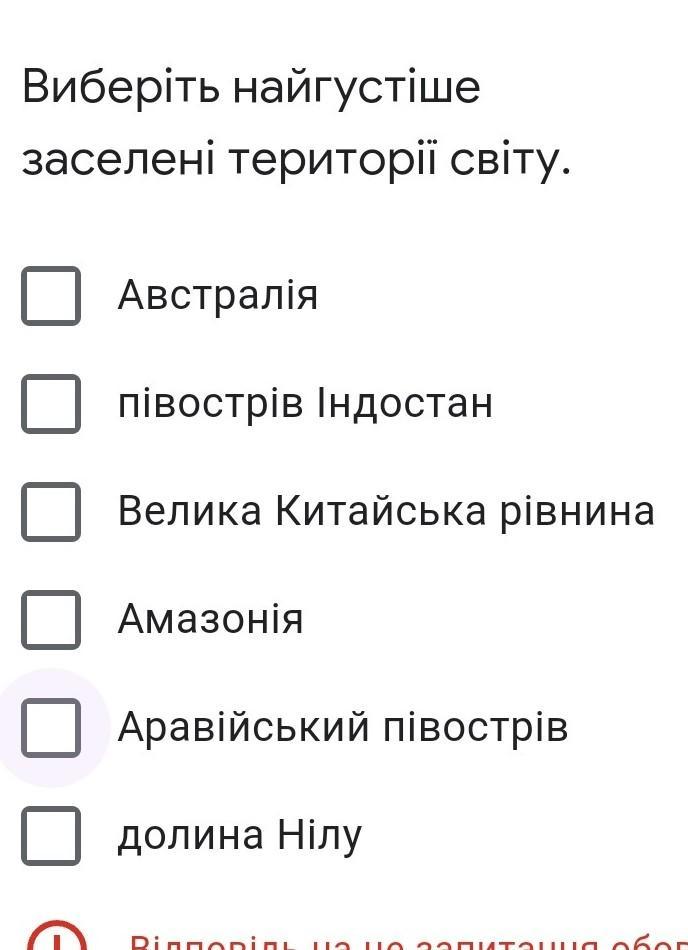Click the Аравійський півострів label text
This screenshot has height=950, width=688.
[342, 727]
